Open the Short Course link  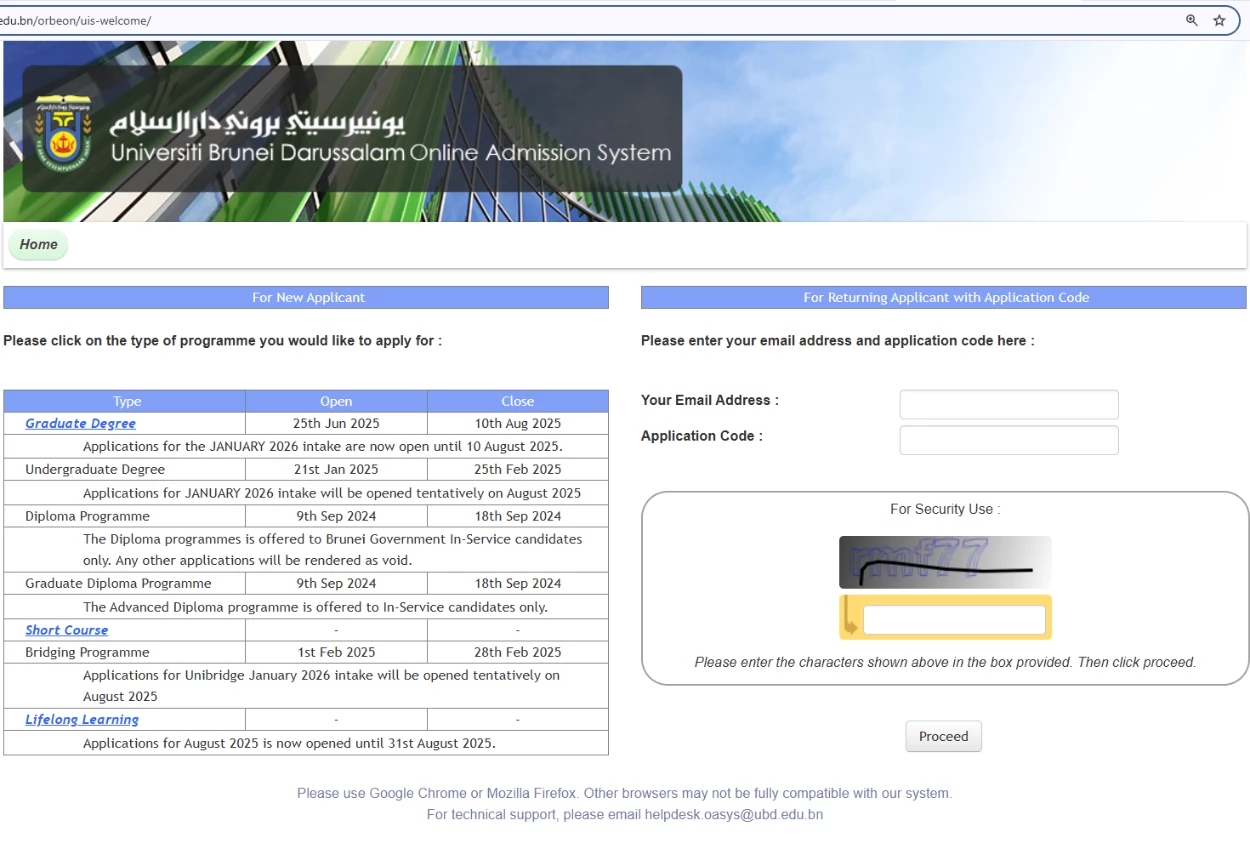click(66, 630)
